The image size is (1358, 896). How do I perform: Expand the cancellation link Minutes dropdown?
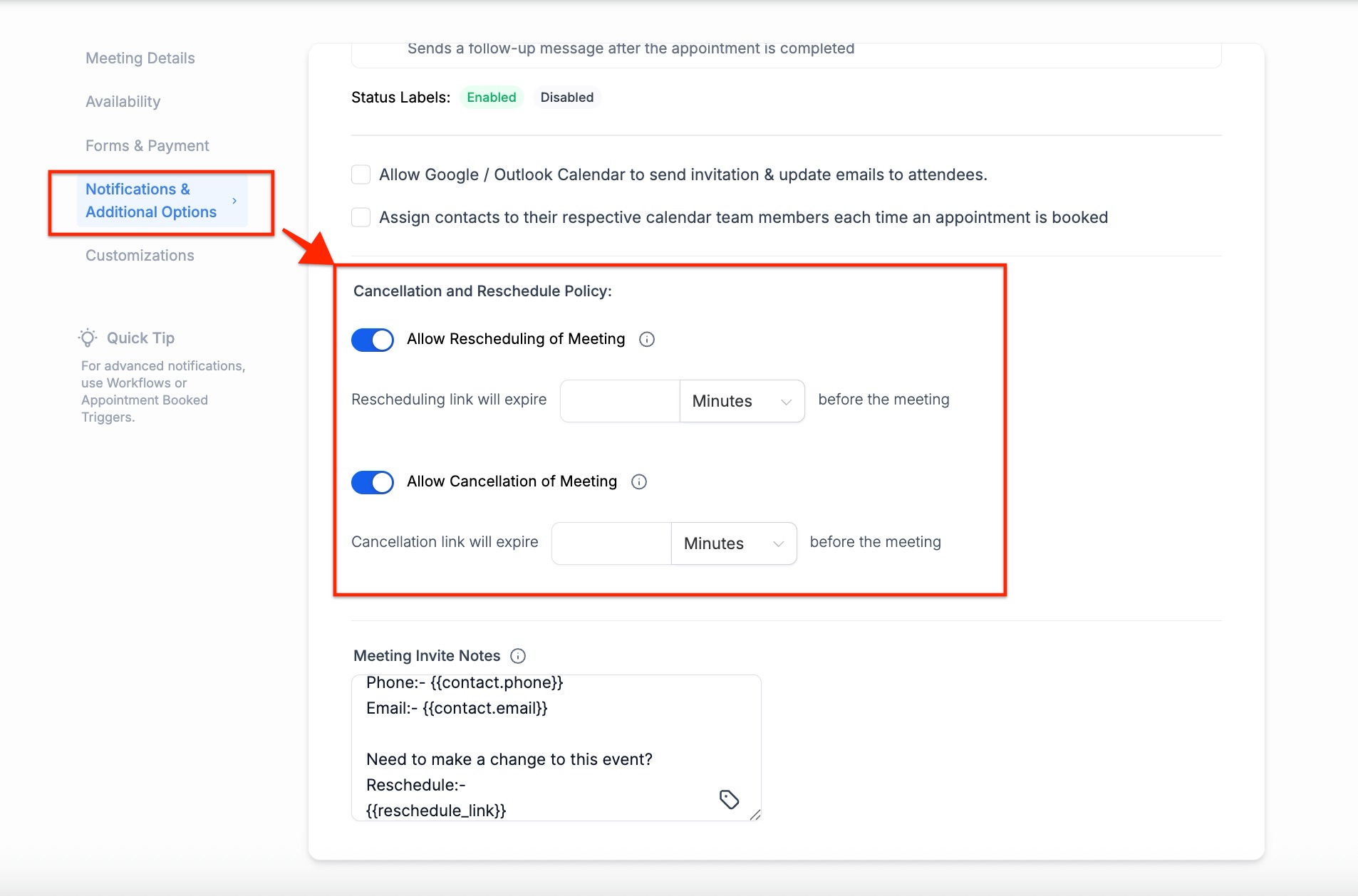pyautogui.click(x=733, y=543)
